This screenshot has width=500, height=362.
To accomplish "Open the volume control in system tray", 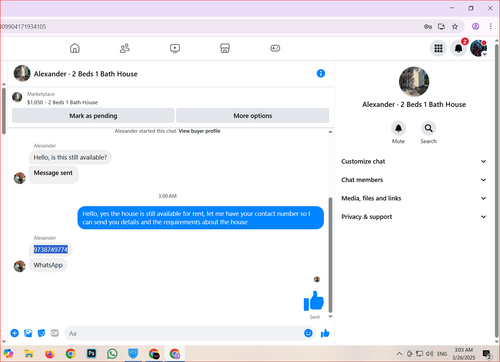I will point(429,354).
